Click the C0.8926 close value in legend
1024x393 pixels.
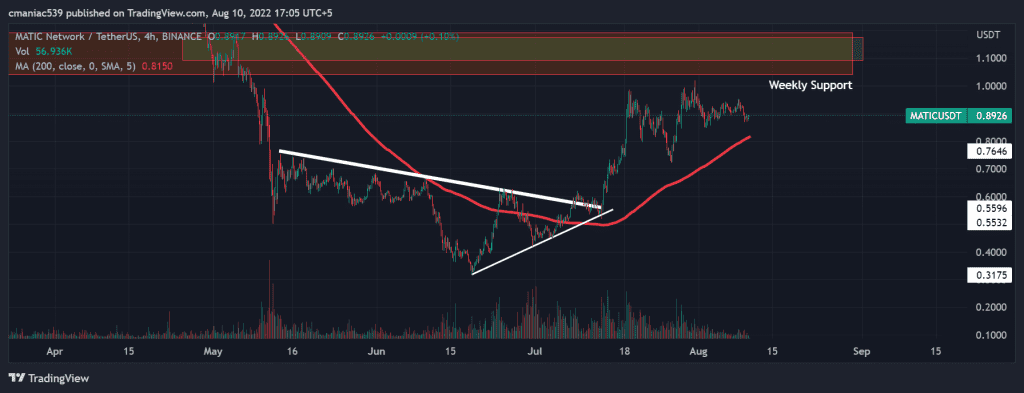[x=355, y=38]
